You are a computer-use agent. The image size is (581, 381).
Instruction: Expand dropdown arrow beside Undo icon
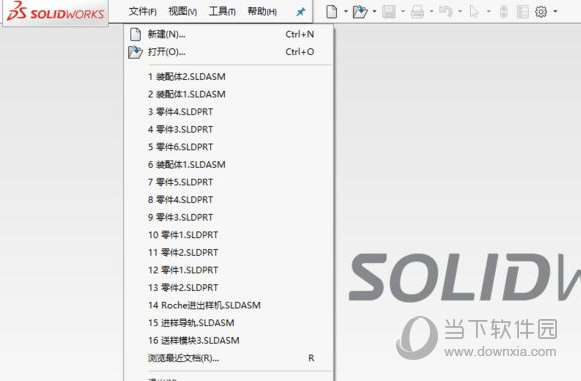[460, 11]
